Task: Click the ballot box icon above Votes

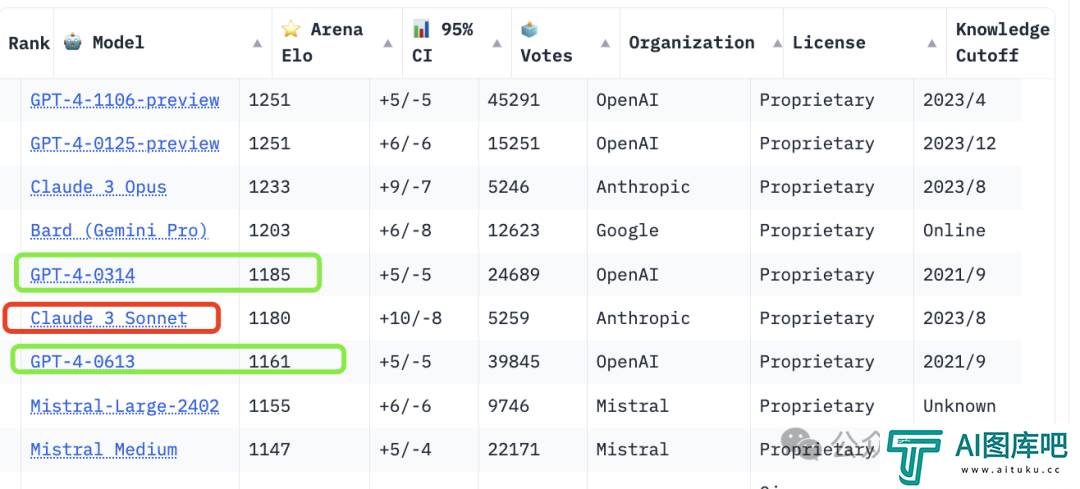Action: [x=530, y=29]
